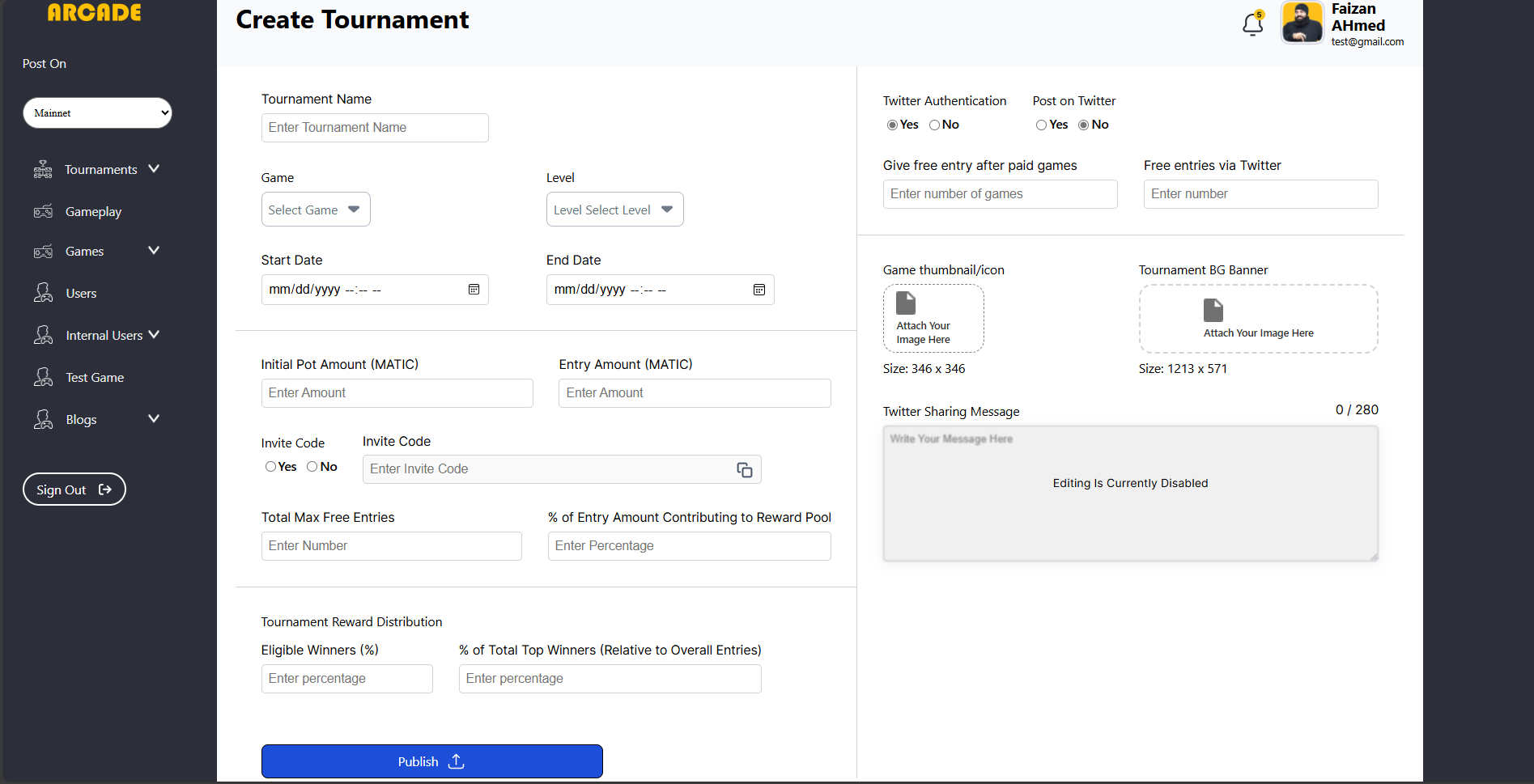This screenshot has width=1534, height=784.
Task: Open the Start Date calendar picker icon
Action: (474, 290)
